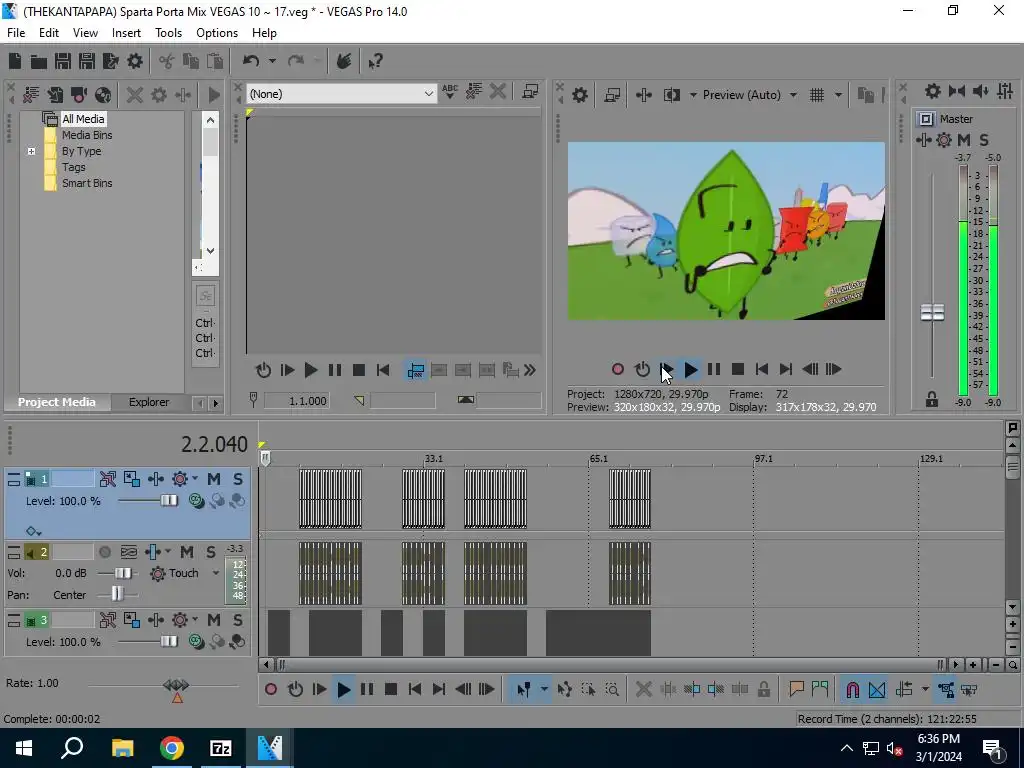Open trimmer media dropdown showing (None)
The image size is (1024, 768).
click(342, 94)
